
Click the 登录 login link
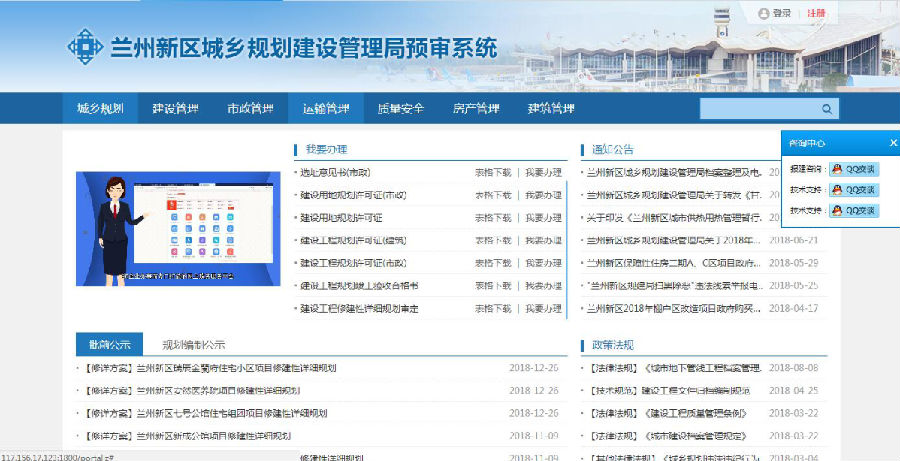pyautogui.click(x=782, y=13)
